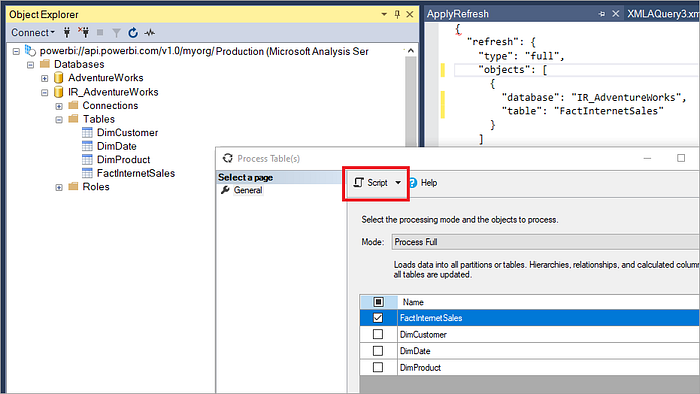
Task: Click the Help icon in Process Table dialog
Action: tap(412, 183)
